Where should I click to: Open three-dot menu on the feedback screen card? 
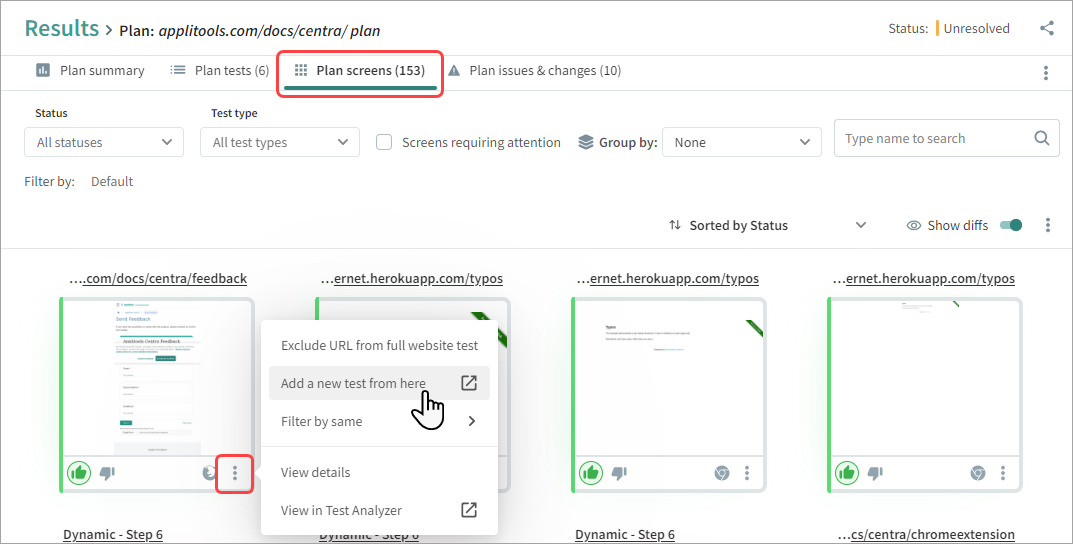pos(235,473)
